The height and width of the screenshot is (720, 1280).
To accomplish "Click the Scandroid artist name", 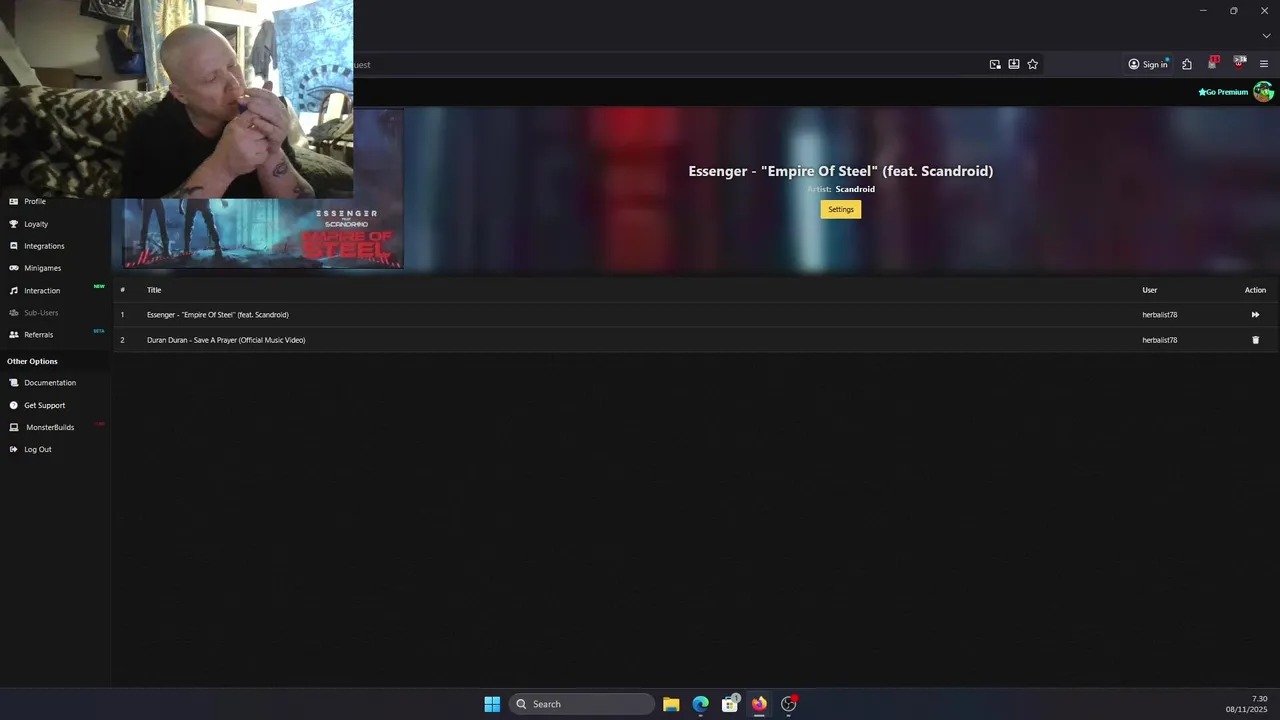I will [855, 189].
